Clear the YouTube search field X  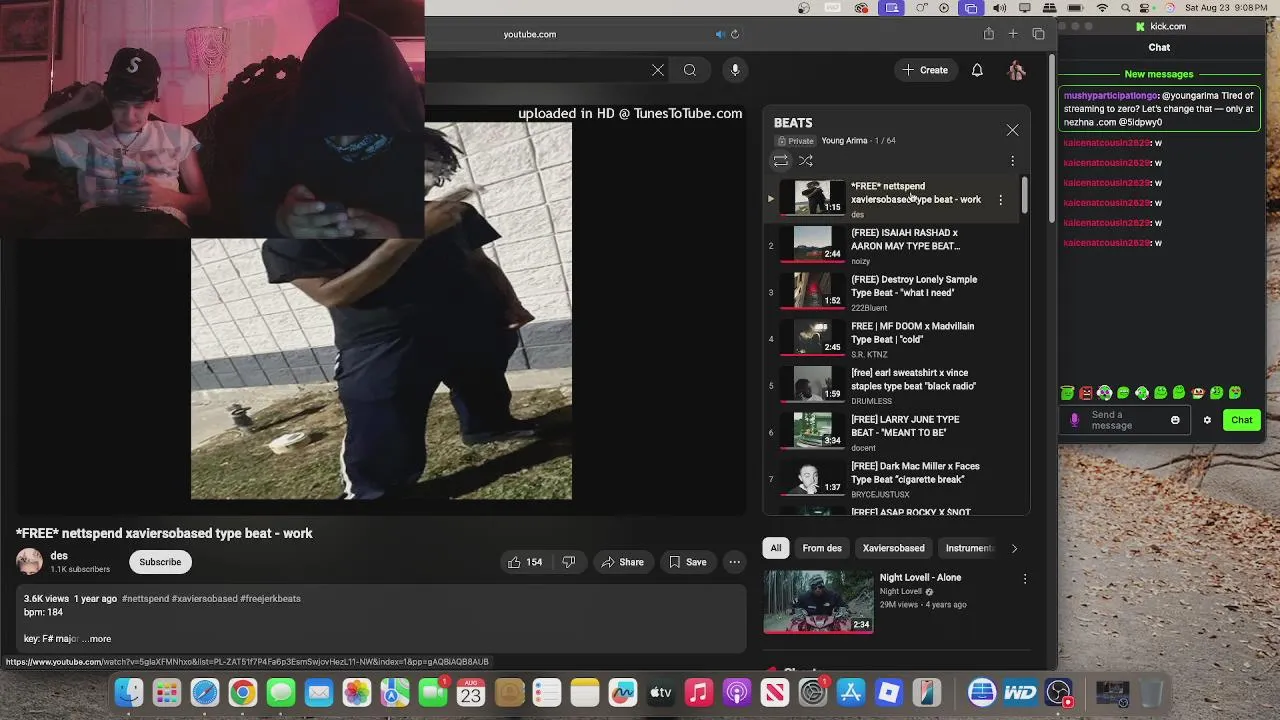[658, 70]
